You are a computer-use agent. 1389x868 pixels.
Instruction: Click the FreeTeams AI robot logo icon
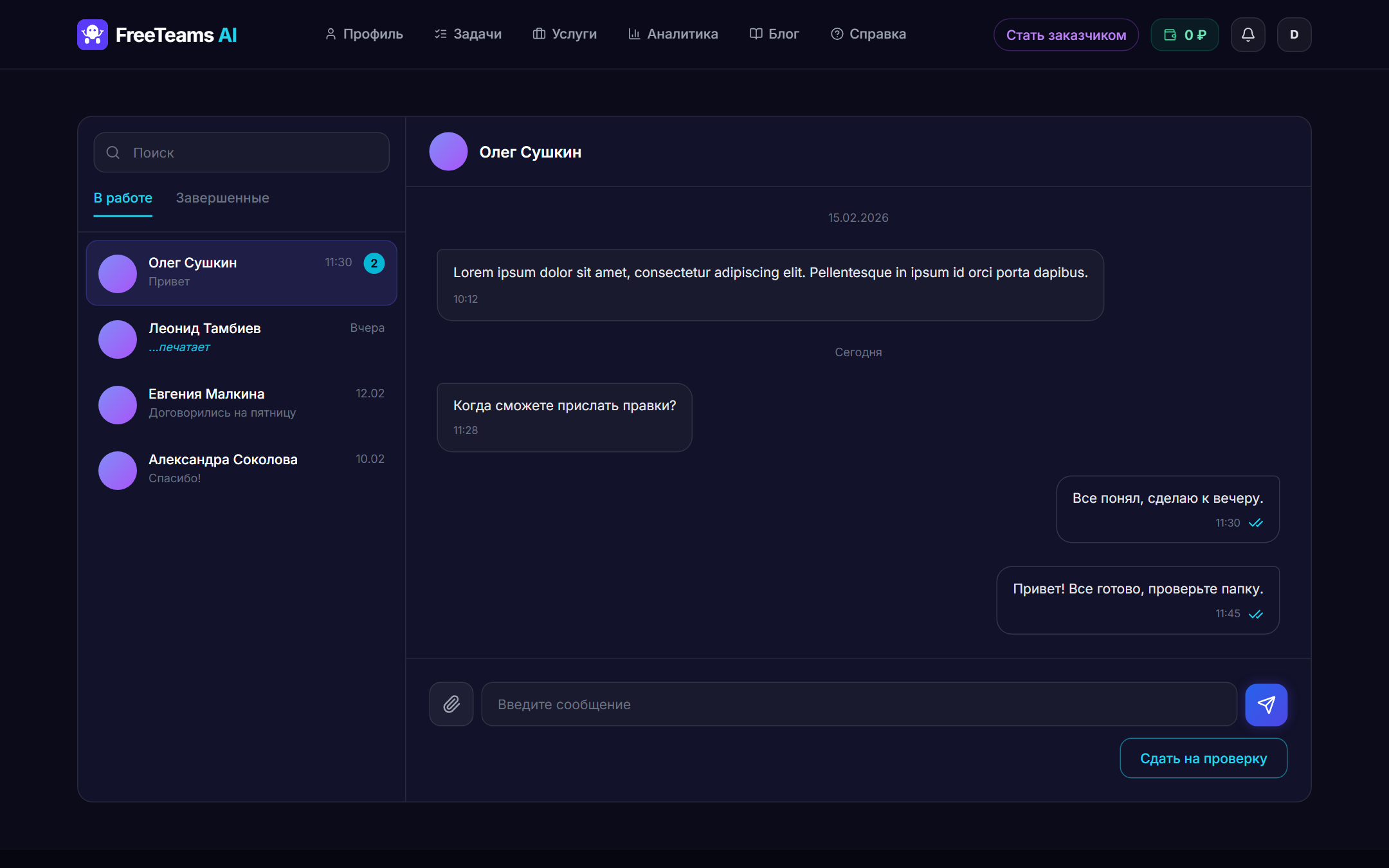pyautogui.click(x=93, y=35)
